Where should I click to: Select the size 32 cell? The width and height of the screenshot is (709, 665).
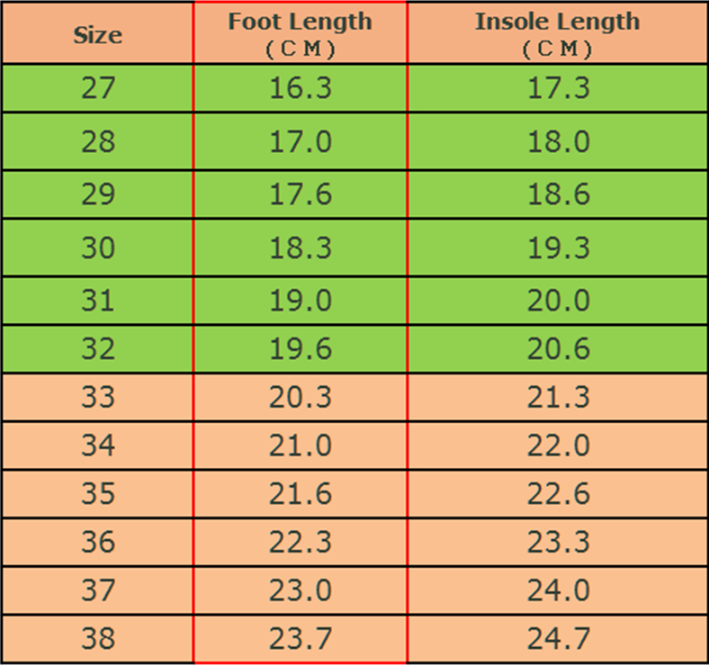(x=97, y=349)
